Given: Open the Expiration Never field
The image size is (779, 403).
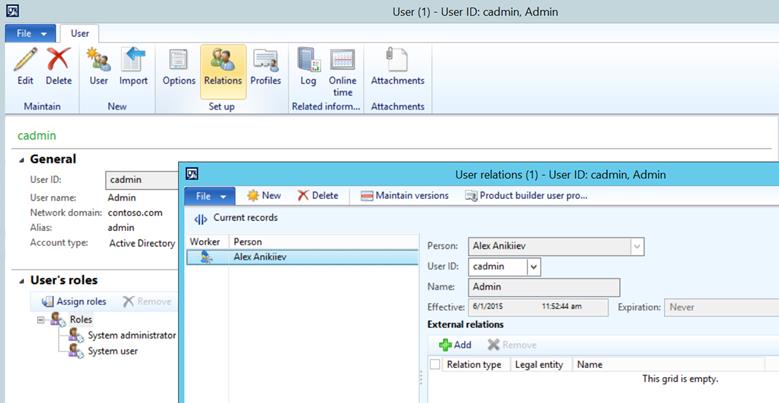Looking at the screenshot, I should click(721, 307).
